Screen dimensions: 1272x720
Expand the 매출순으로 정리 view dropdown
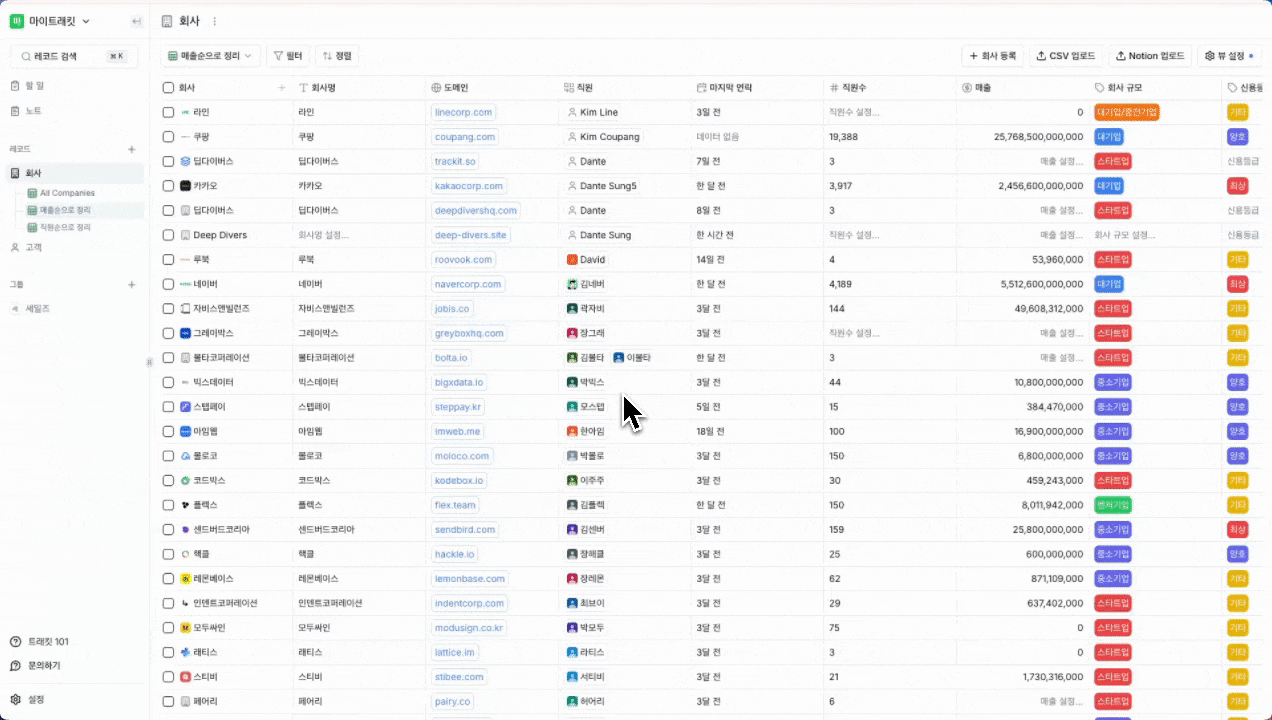[x=210, y=56]
